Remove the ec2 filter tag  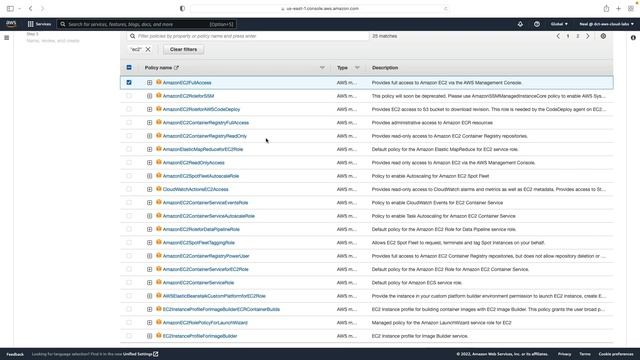(148, 49)
